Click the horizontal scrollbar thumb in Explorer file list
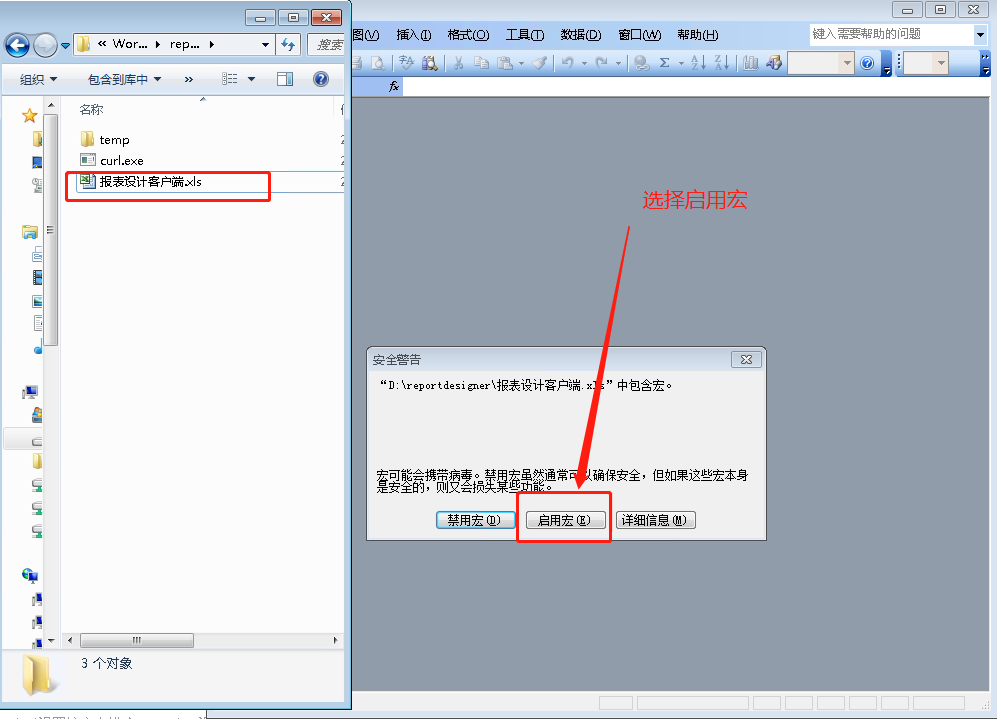Screen dimensions: 1001x723 point(137,640)
